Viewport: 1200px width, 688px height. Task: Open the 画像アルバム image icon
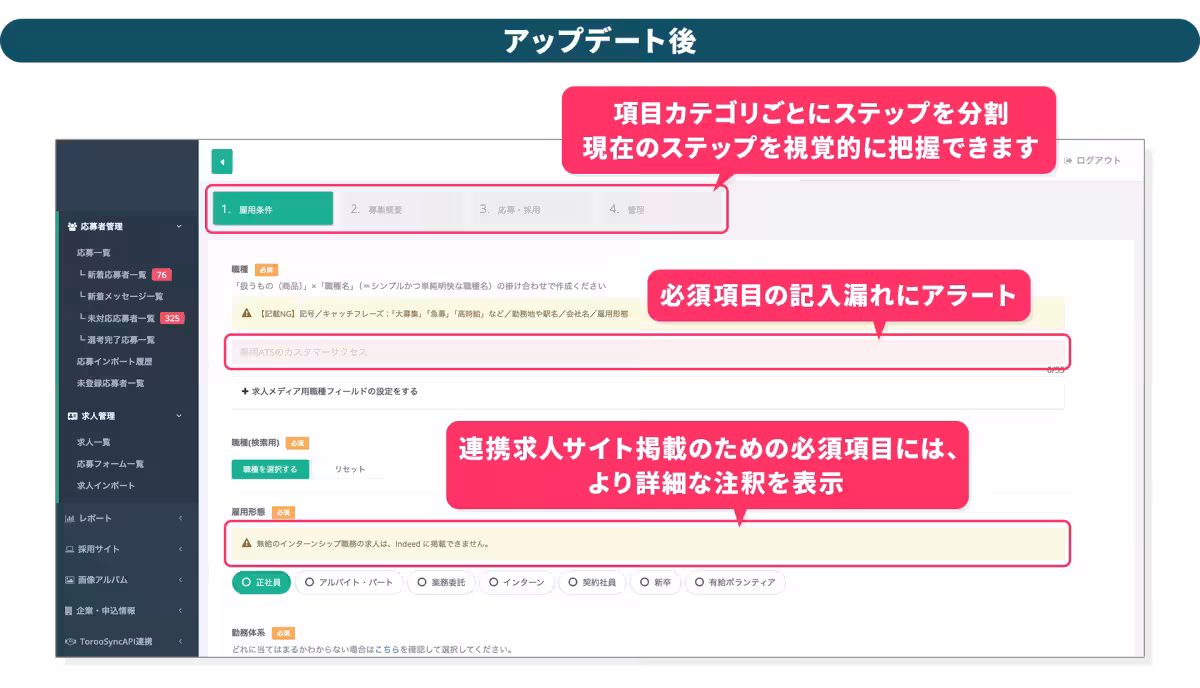click(x=68, y=580)
